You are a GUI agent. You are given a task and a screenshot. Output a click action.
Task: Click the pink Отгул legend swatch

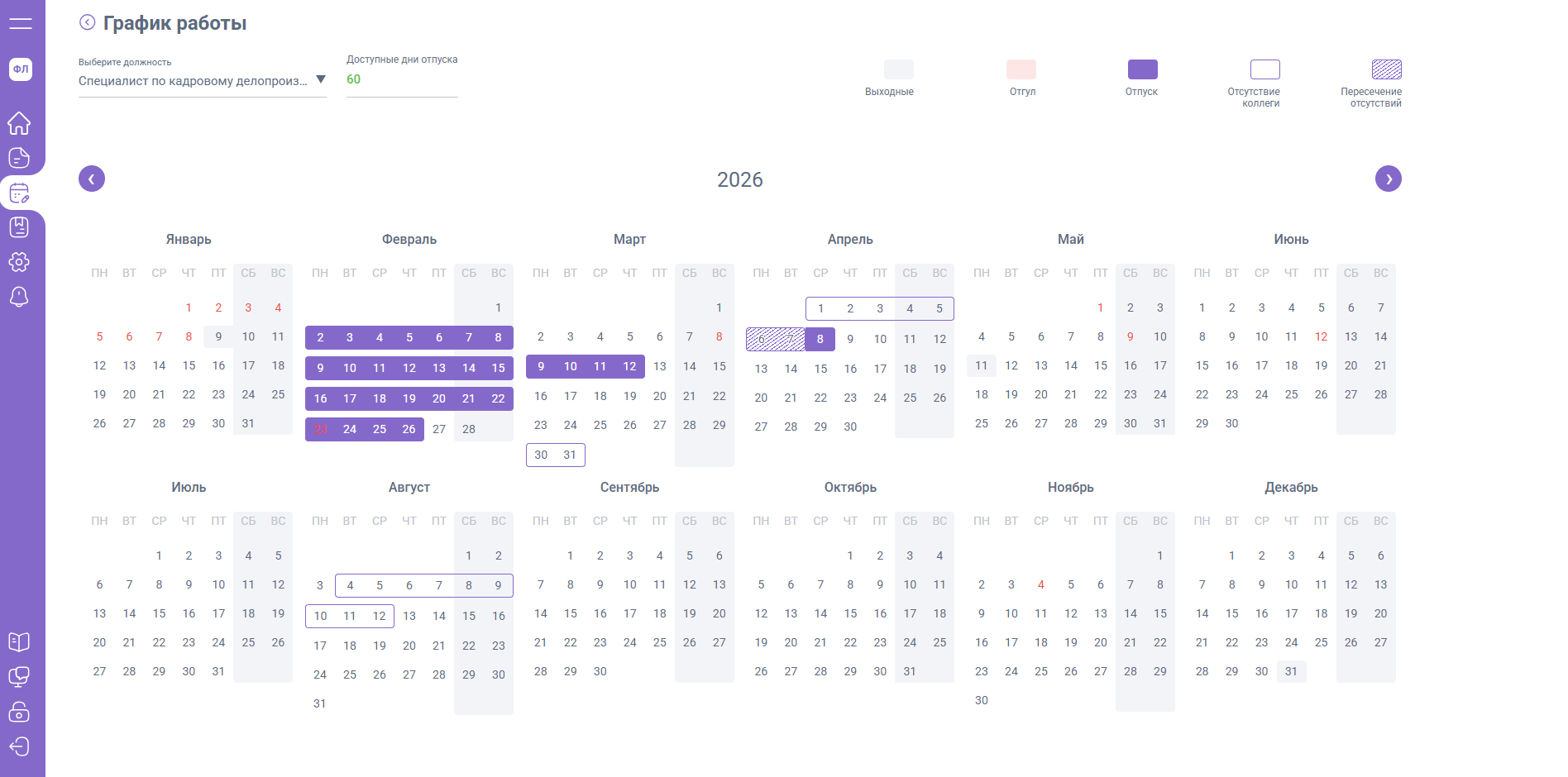[1021, 69]
